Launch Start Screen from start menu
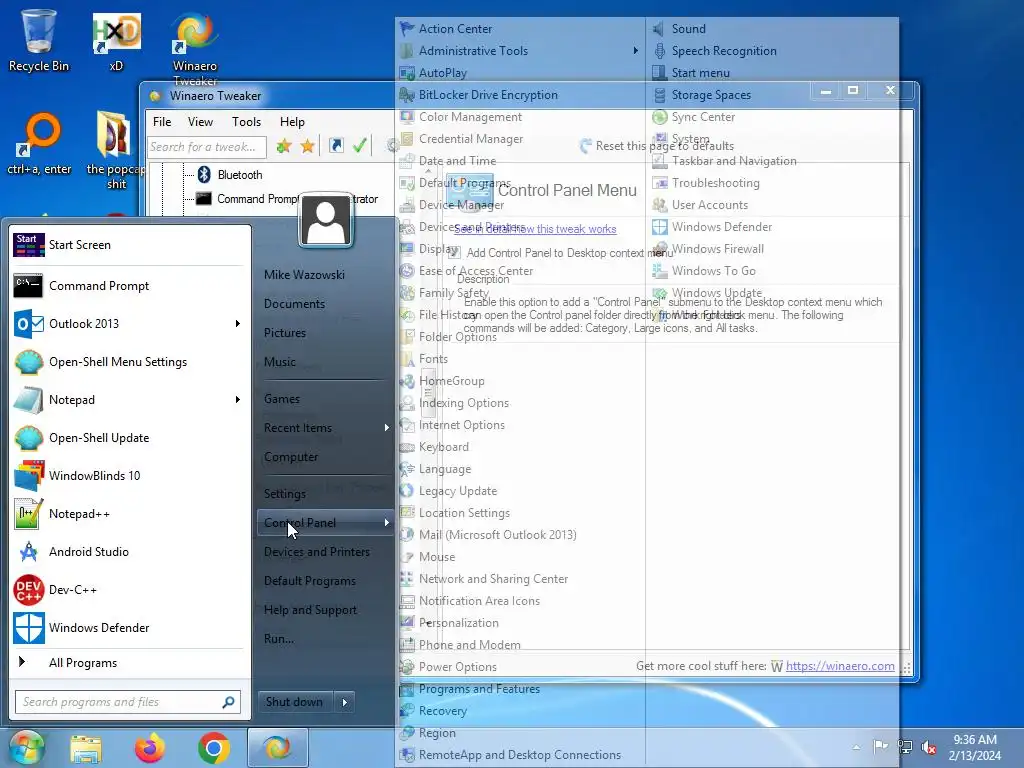1024x768 pixels. tap(129, 245)
